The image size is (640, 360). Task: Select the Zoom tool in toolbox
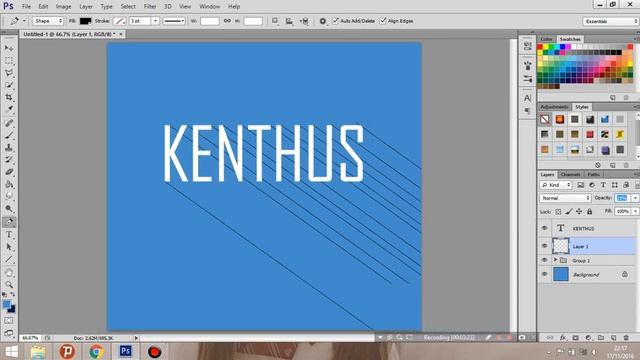click(x=9, y=284)
